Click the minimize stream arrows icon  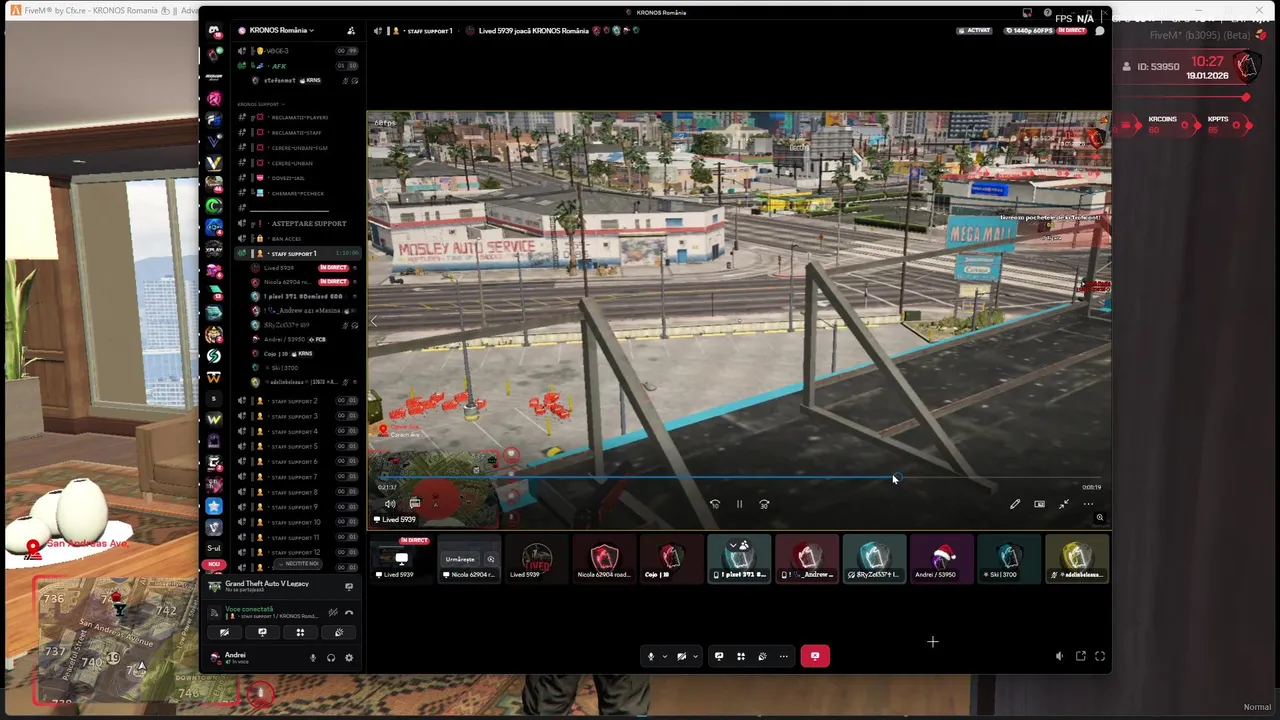point(1064,504)
